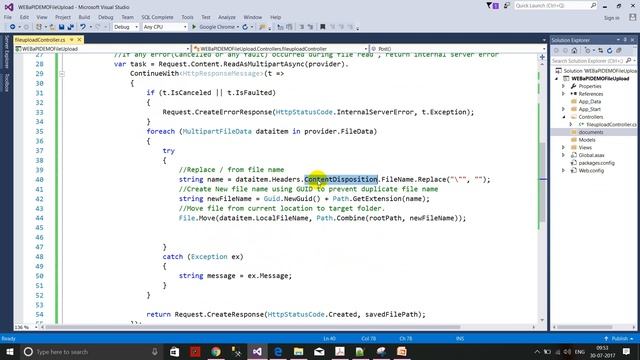Click the Bookmark icon in the toolbar

pos(322,27)
